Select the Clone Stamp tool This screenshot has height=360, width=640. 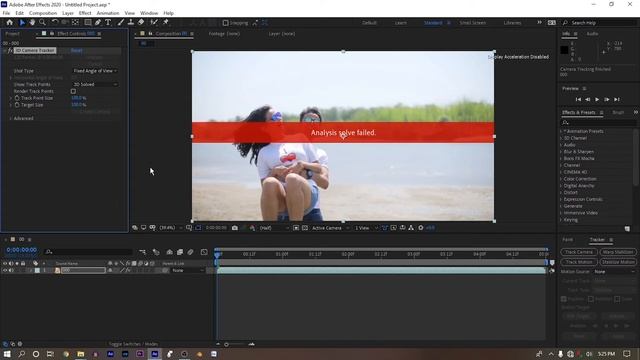pyautogui.click(x=131, y=22)
